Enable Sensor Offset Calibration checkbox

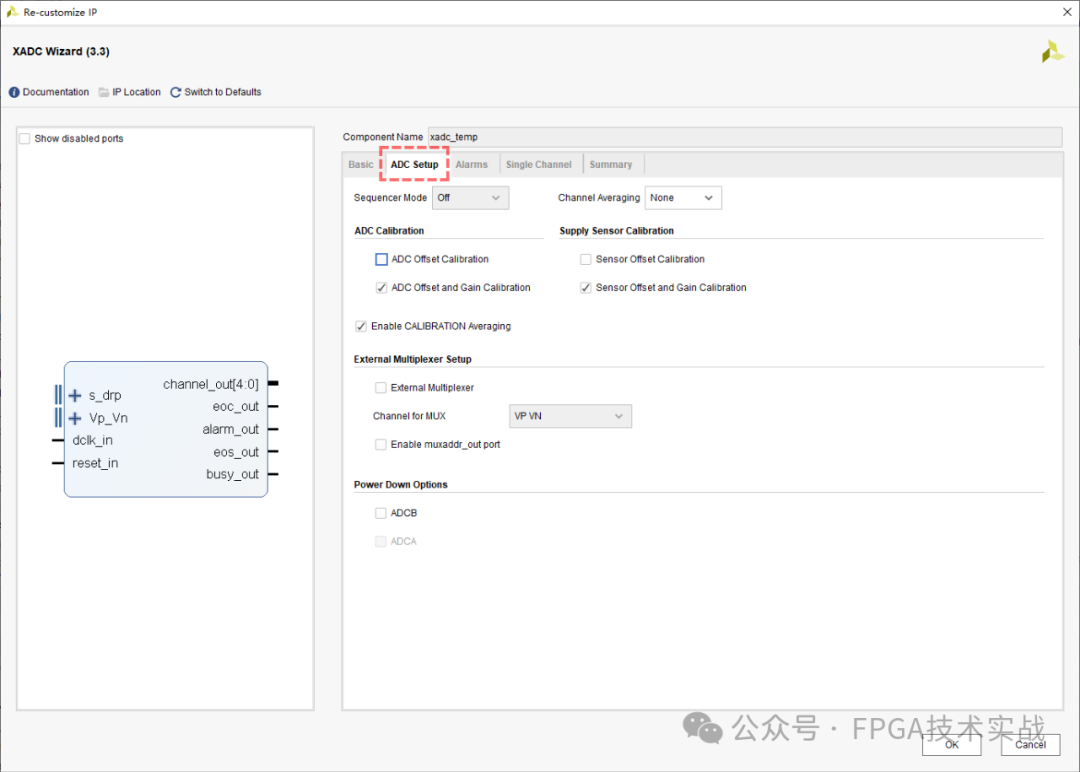click(x=585, y=259)
